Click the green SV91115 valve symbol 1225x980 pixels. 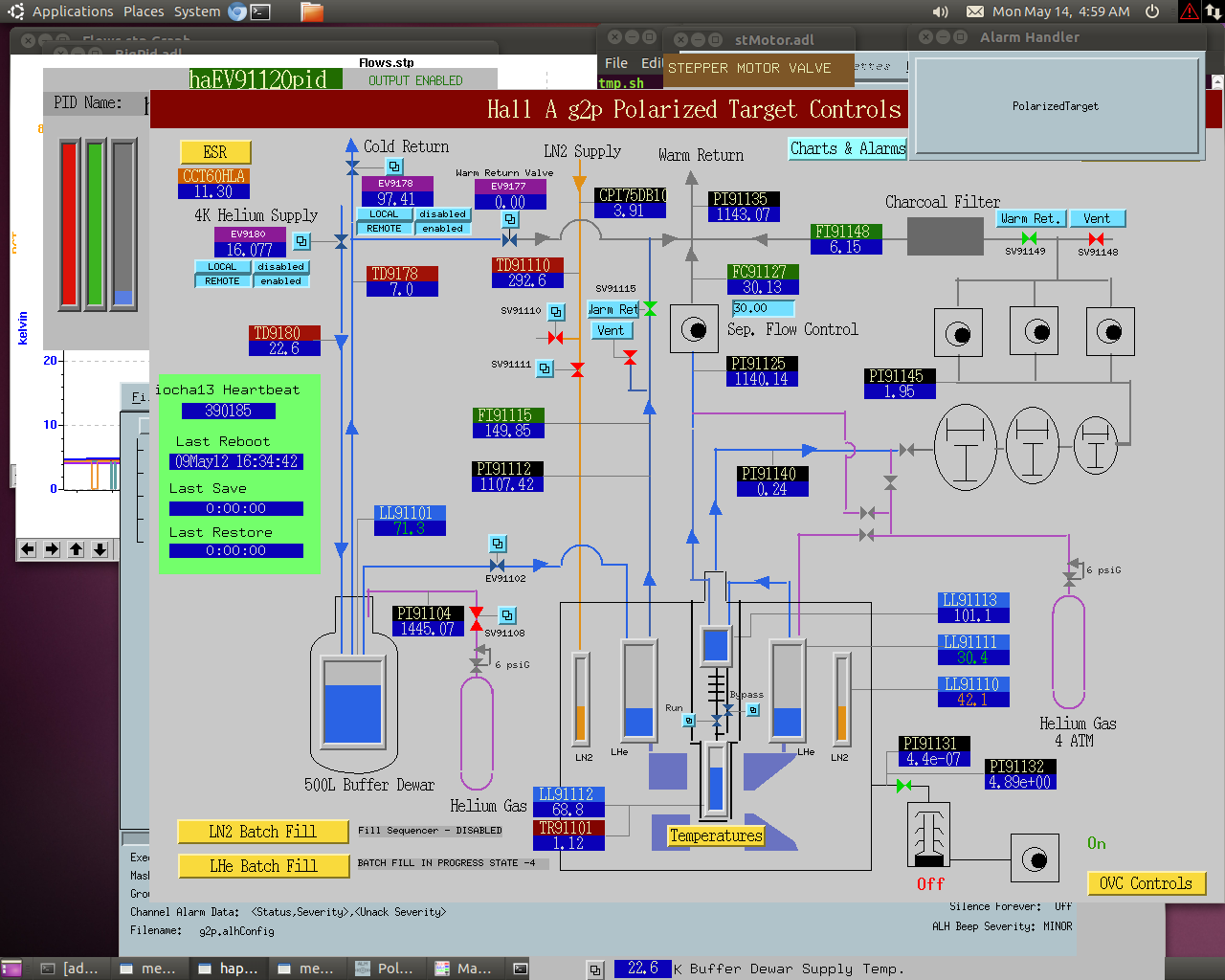(650, 308)
